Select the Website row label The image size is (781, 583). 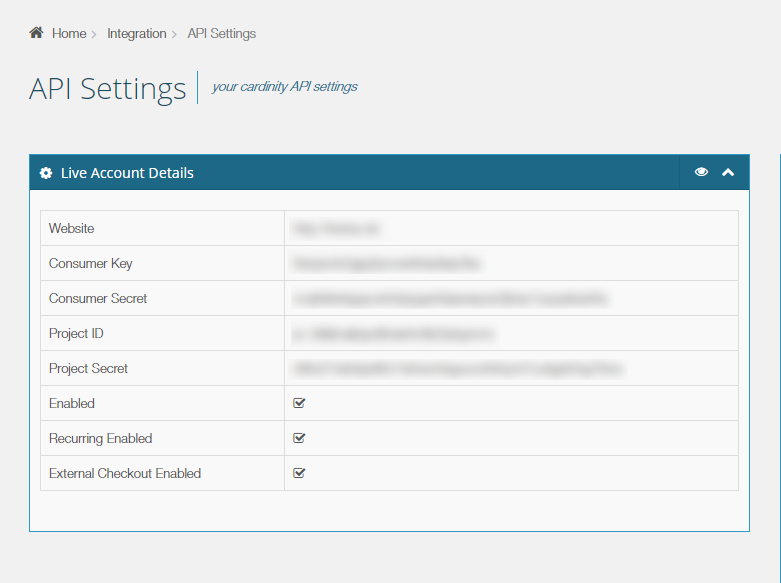(x=72, y=229)
